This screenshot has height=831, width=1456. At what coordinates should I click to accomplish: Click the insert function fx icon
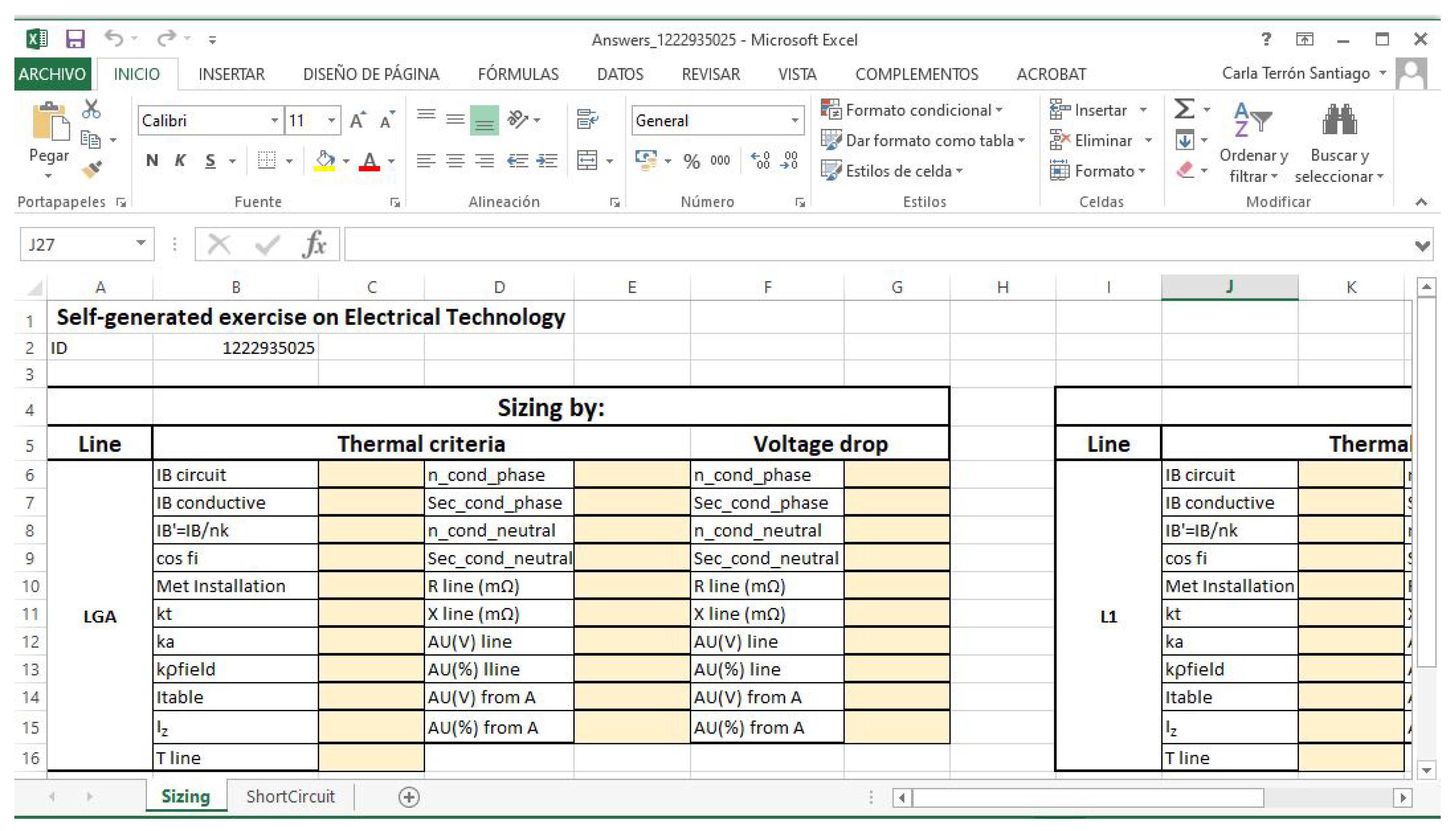point(314,245)
